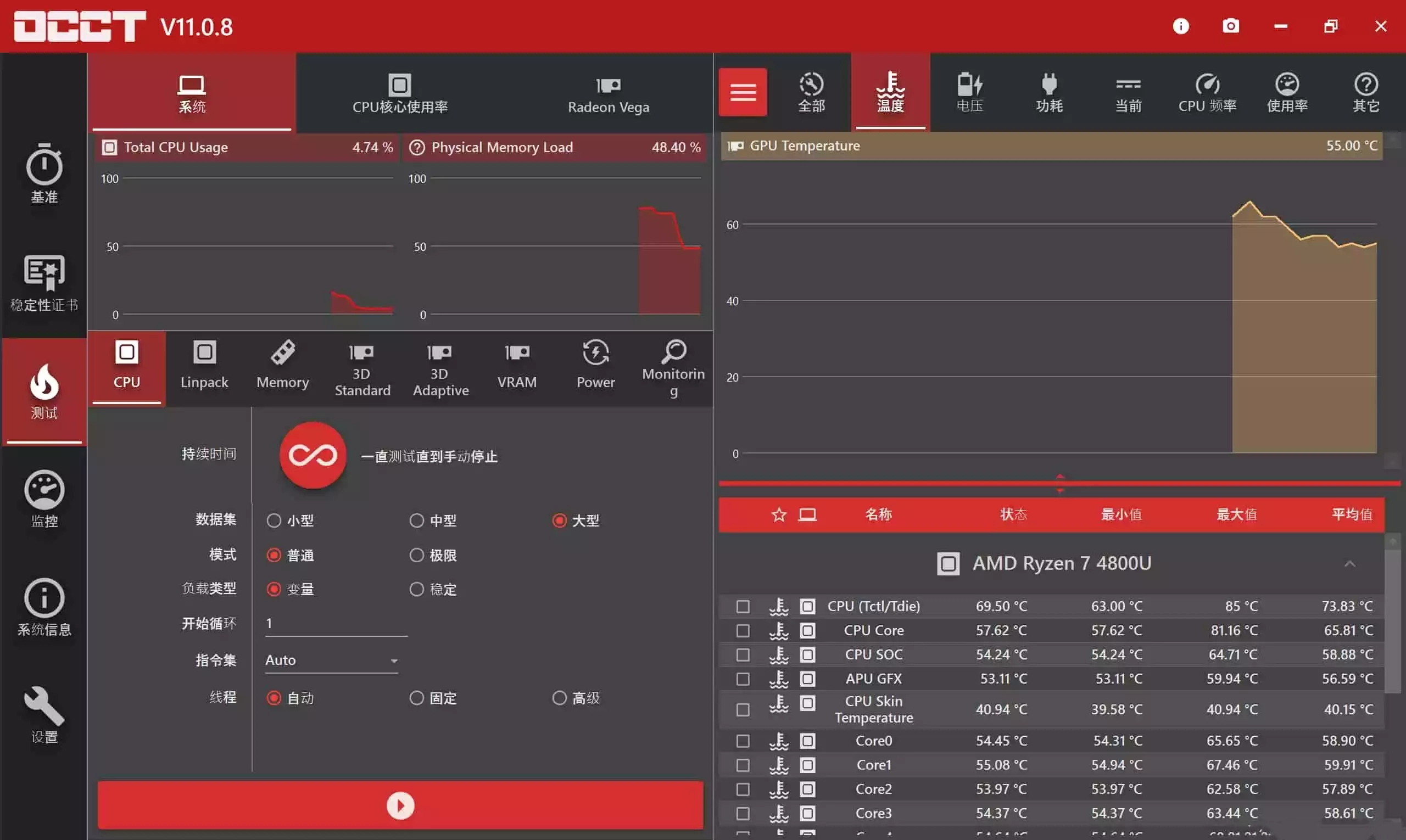
Task: Collapse the AMD Ryzen 7 4800U group
Action: pos(1349,564)
